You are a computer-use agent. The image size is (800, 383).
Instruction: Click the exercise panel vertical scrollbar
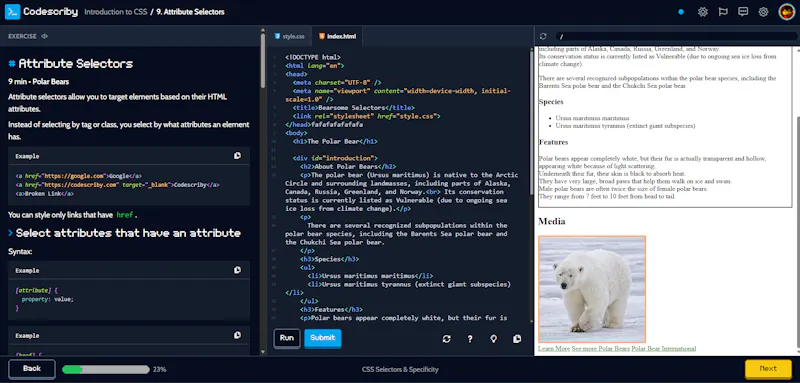pos(263,61)
